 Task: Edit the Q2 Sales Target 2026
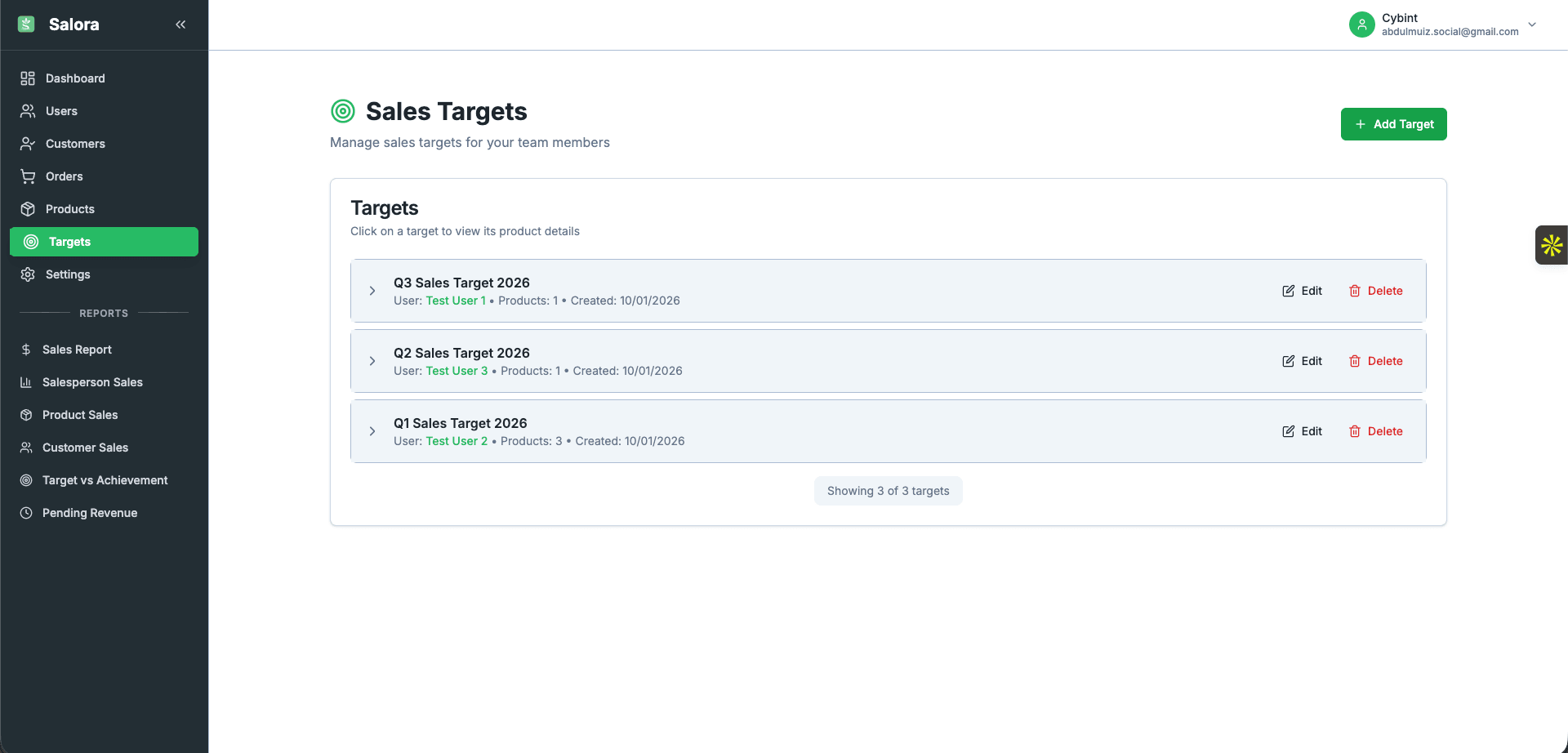pyautogui.click(x=1302, y=360)
